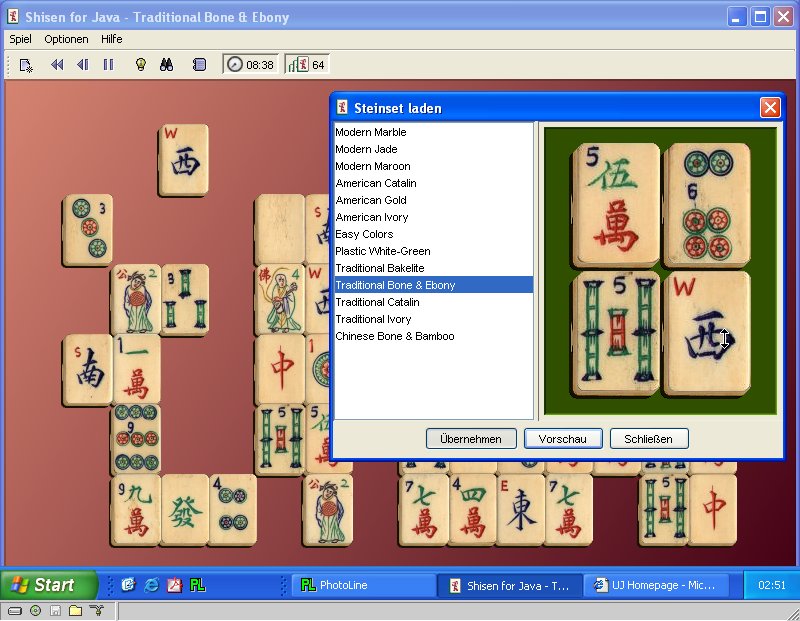Image resolution: width=800 pixels, height=621 pixels.
Task: Click the flower tile numbered 4
Action: pyautogui.click(x=280, y=300)
